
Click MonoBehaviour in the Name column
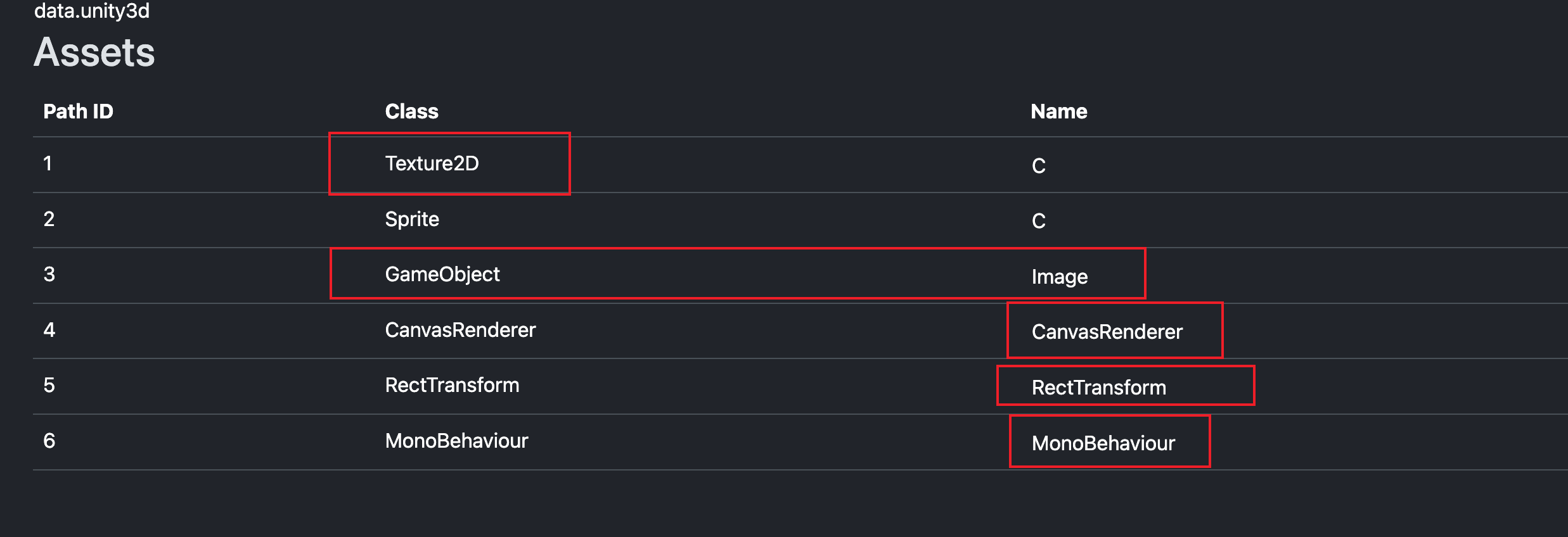point(1103,443)
